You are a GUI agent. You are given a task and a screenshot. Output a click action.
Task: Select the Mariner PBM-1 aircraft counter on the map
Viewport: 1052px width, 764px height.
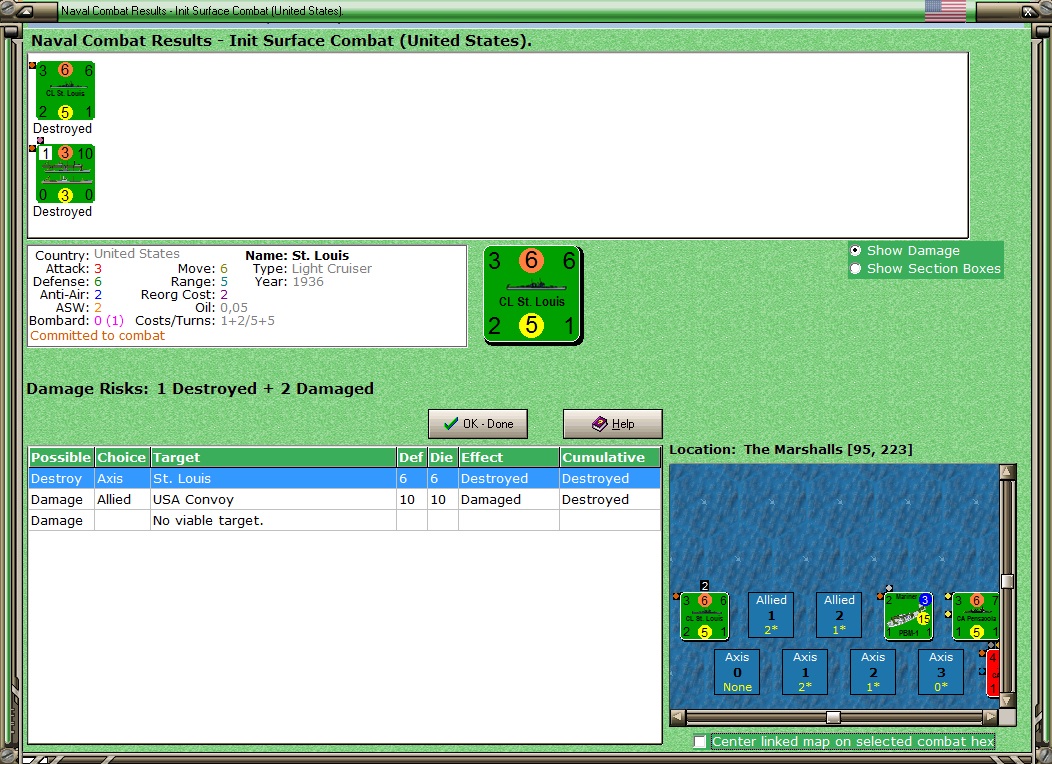908,616
